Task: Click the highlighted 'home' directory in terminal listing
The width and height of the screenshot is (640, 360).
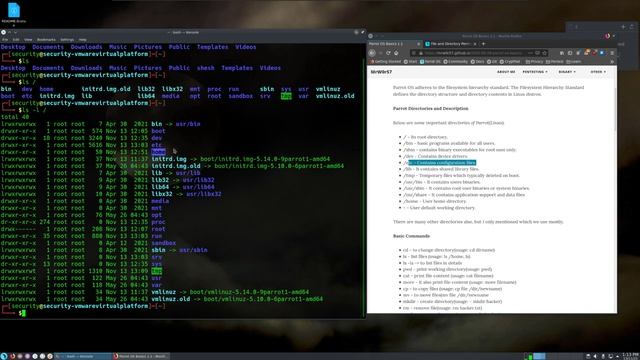Action: 158,152
